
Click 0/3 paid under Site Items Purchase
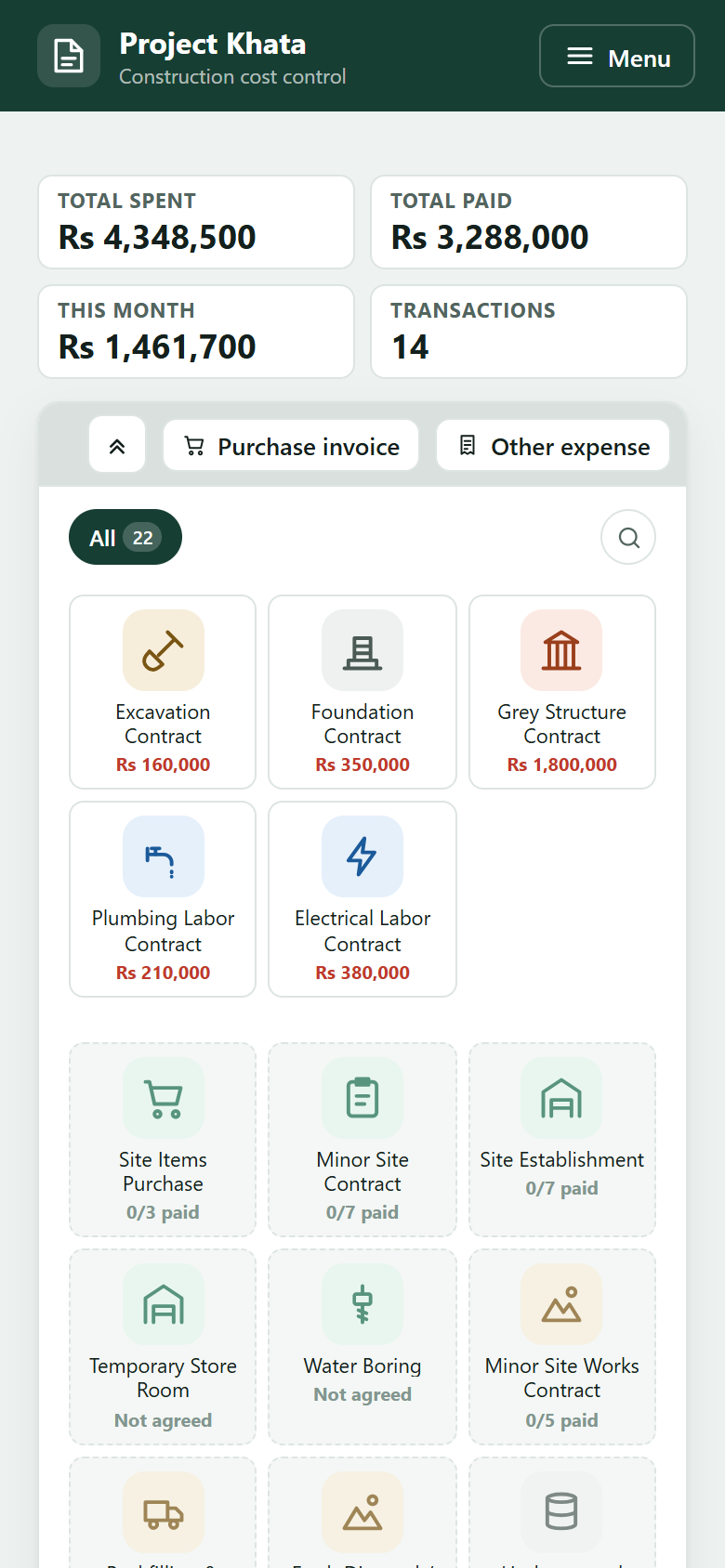[163, 1212]
